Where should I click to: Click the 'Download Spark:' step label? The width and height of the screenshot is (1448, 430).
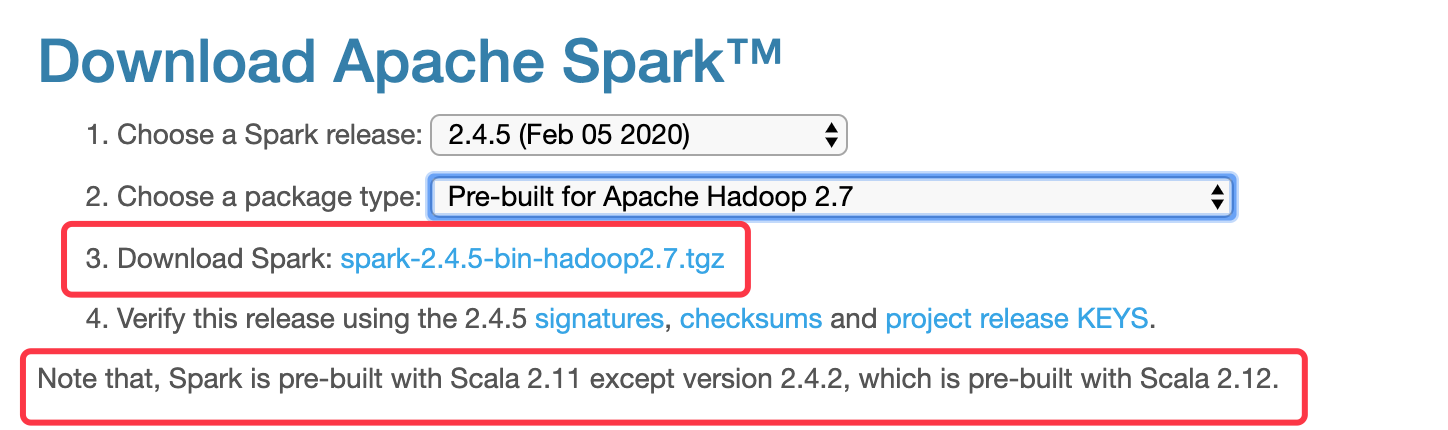tap(224, 259)
